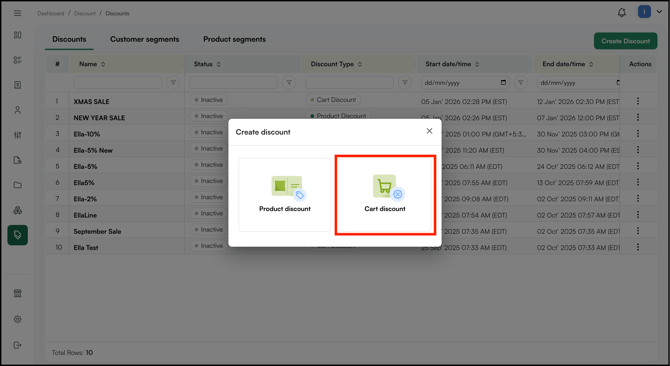This screenshot has width=670, height=366.
Task: Open actions menu for Ella-2% row
Action: (x=638, y=198)
